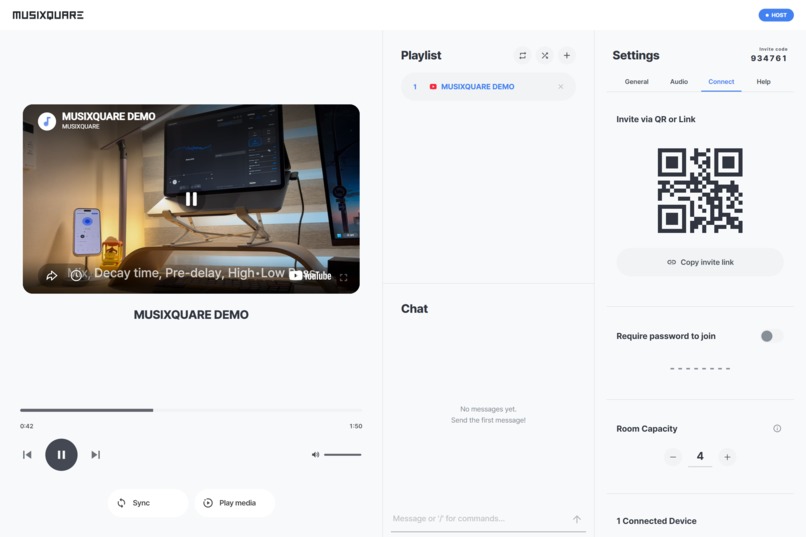Toggle playlist shuffle icon

tap(544, 55)
